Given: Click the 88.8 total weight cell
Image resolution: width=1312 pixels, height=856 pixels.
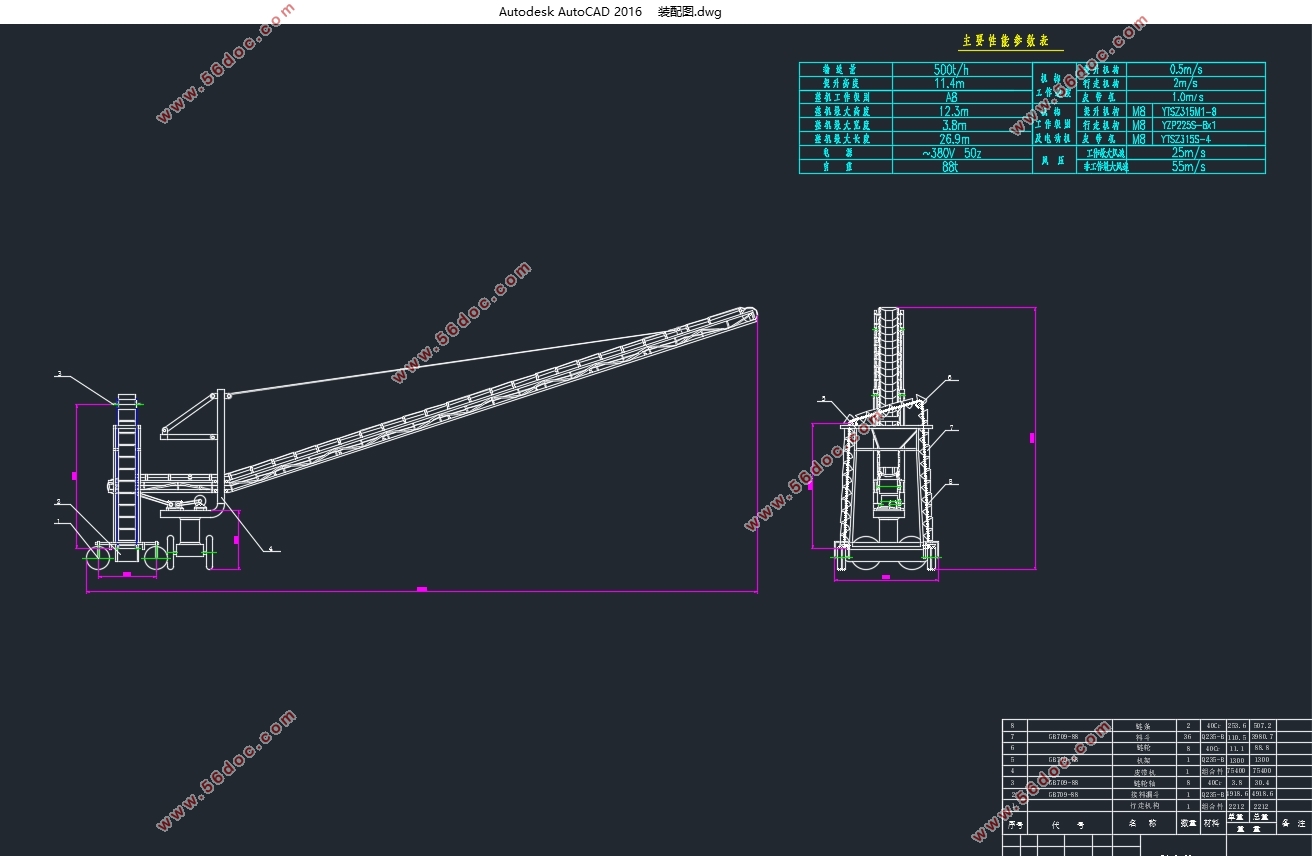Looking at the screenshot, I should (1262, 748).
